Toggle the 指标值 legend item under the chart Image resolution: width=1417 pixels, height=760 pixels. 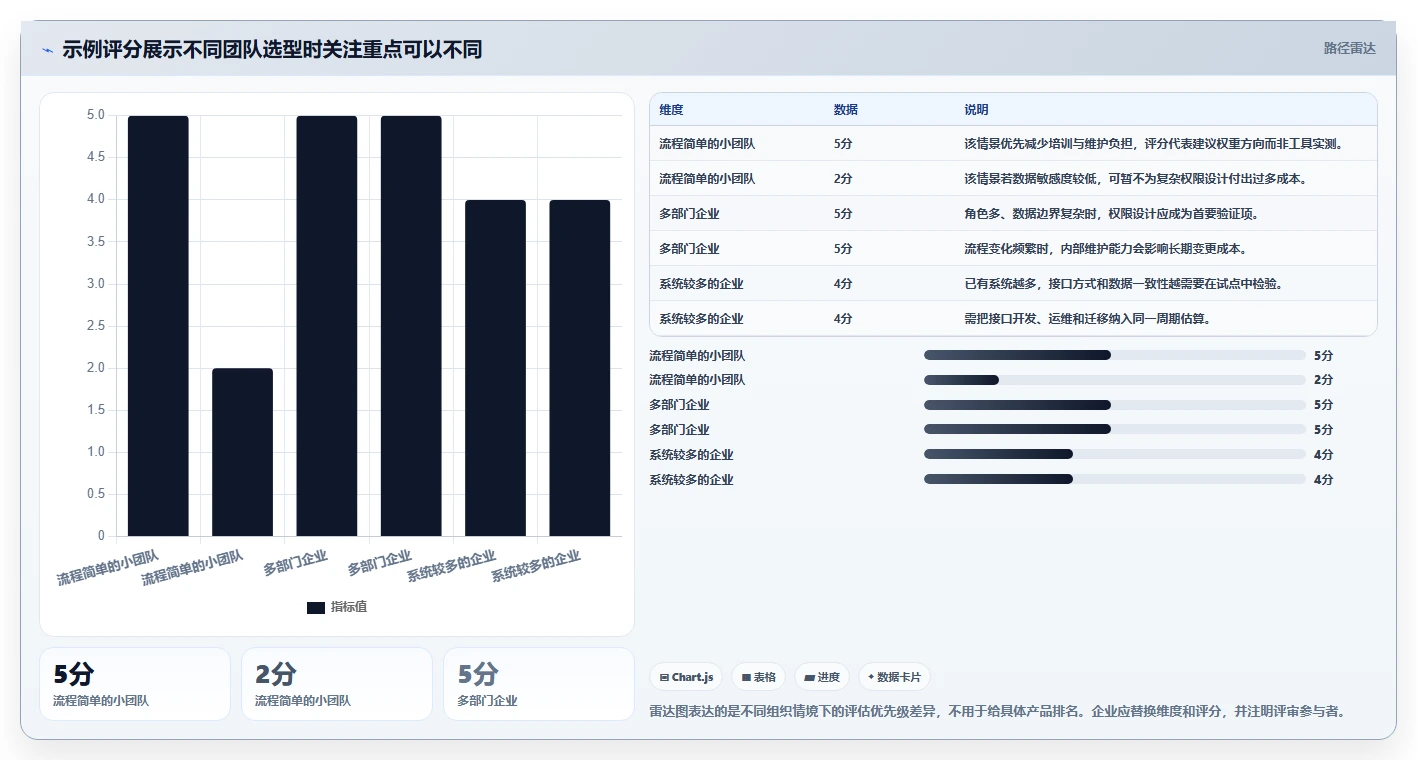click(337, 607)
